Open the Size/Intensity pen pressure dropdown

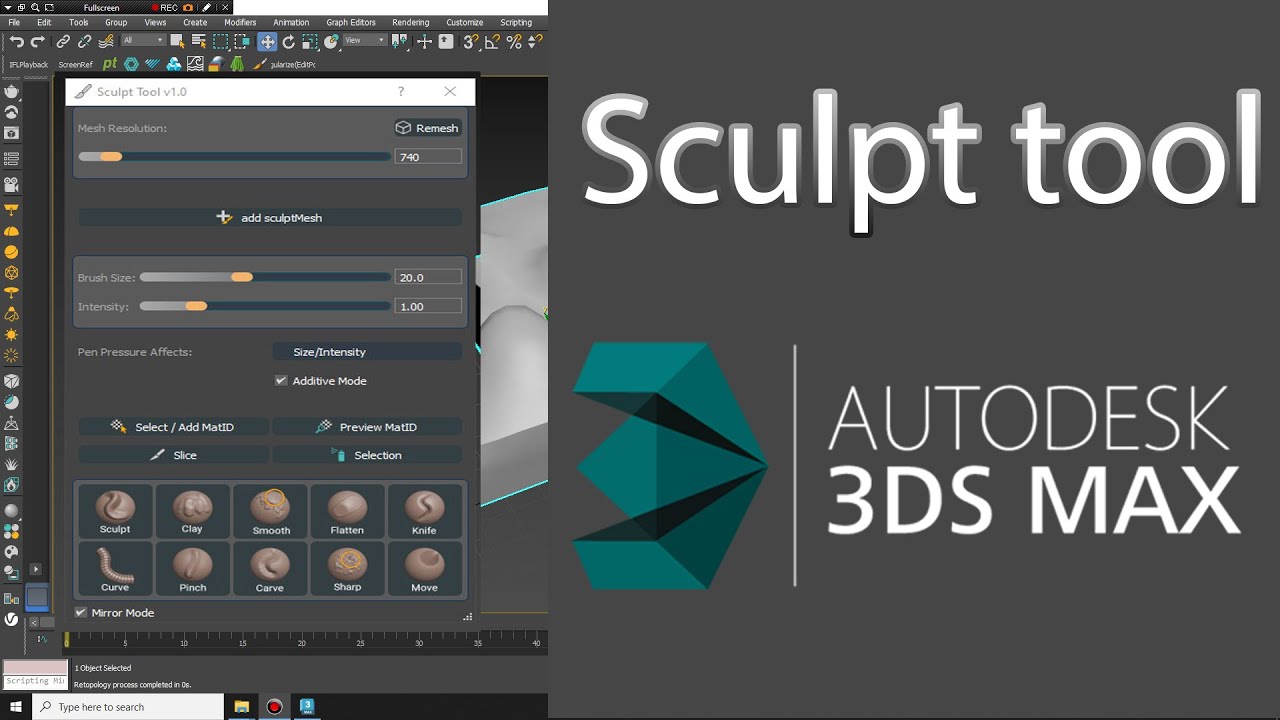367,352
